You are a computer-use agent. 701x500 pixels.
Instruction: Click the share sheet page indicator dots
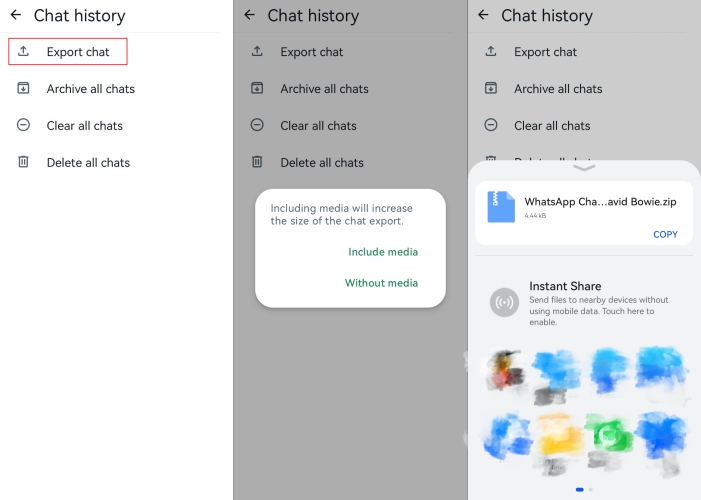tap(584, 489)
